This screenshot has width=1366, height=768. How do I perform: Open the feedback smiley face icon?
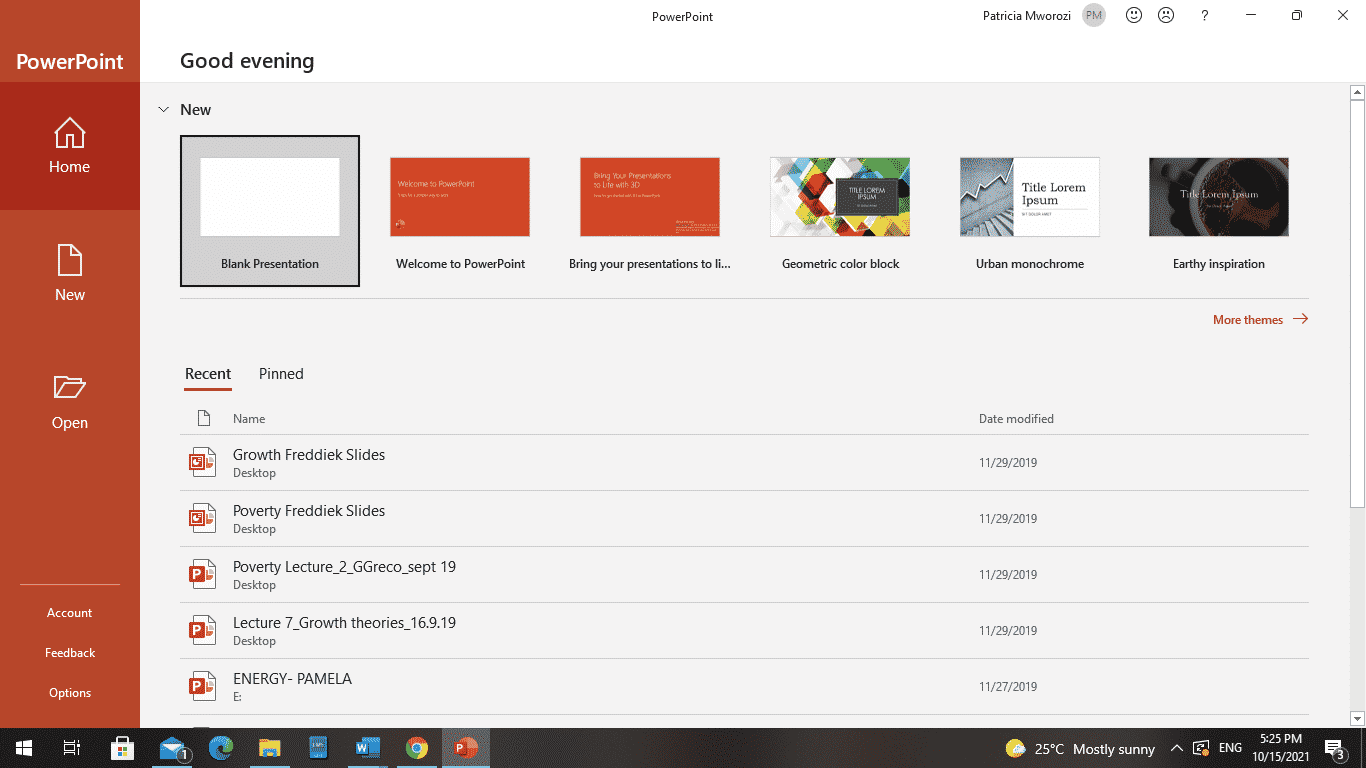pyautogui.click(x=1133, y=15)
